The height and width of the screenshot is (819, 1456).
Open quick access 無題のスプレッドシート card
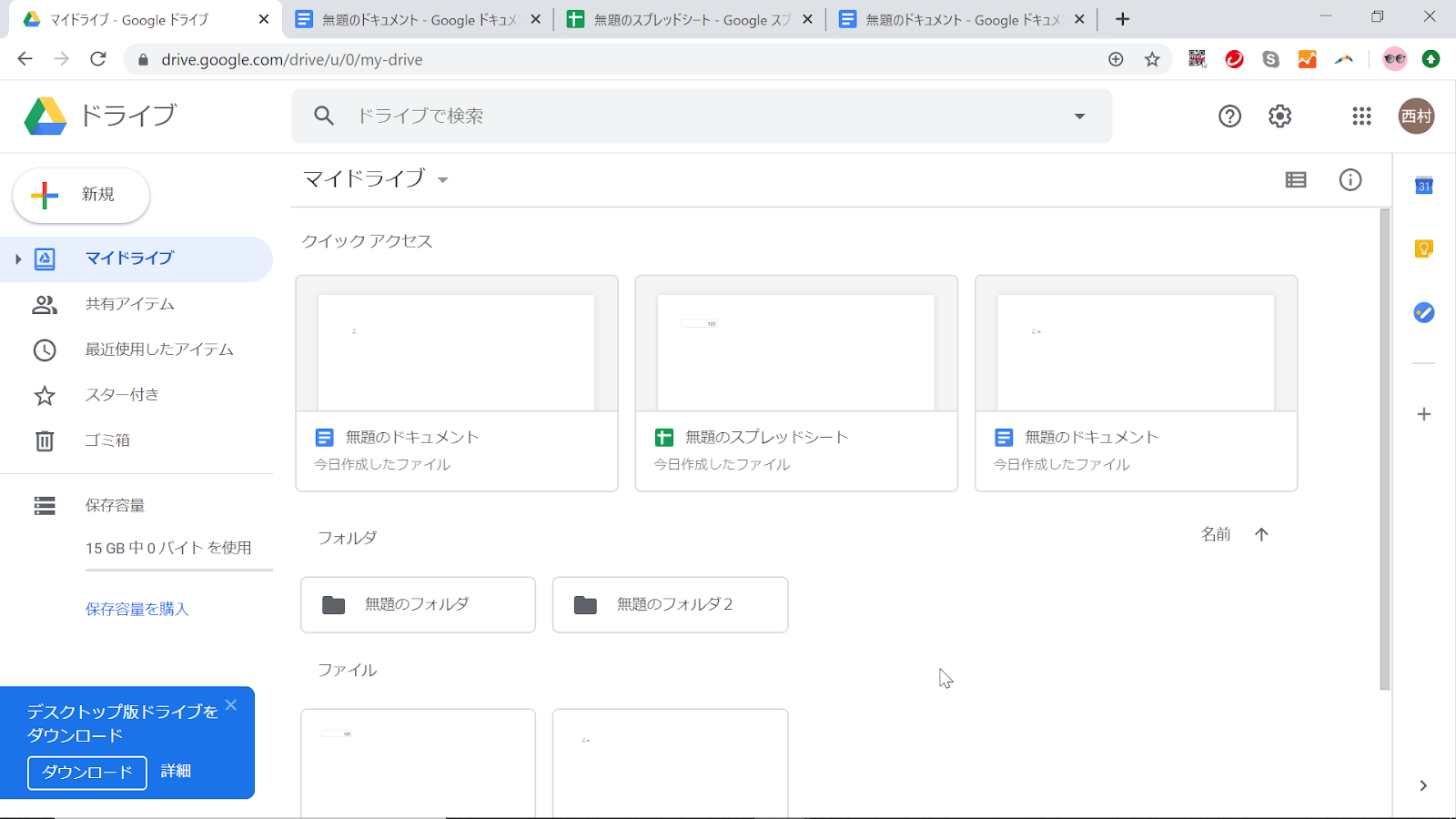(x=796, y=383)
